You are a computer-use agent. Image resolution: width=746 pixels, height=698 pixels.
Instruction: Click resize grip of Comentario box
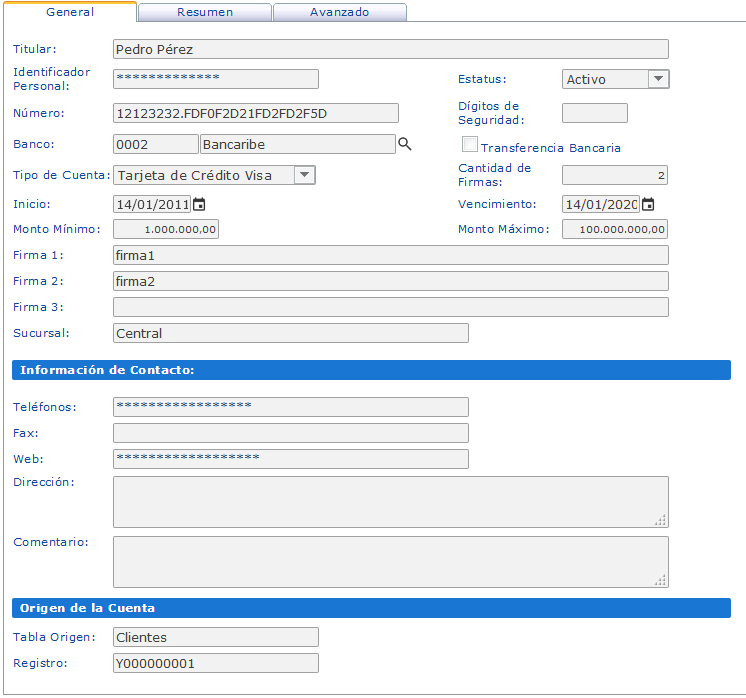(x=661, y=579)
